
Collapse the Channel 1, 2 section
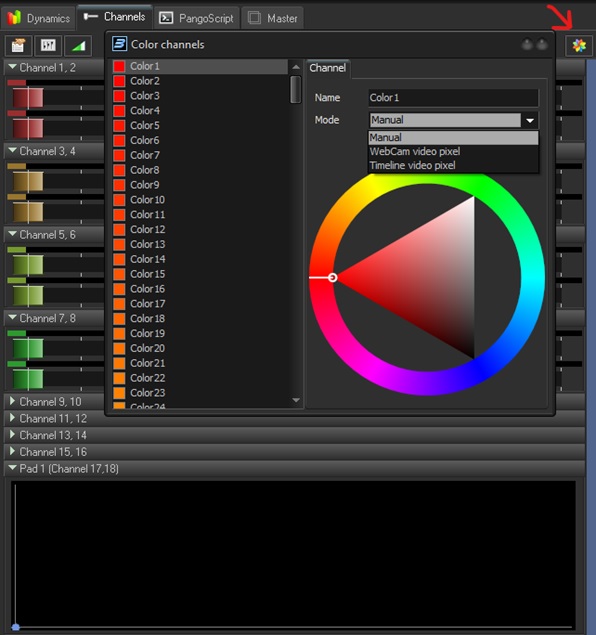13,67
